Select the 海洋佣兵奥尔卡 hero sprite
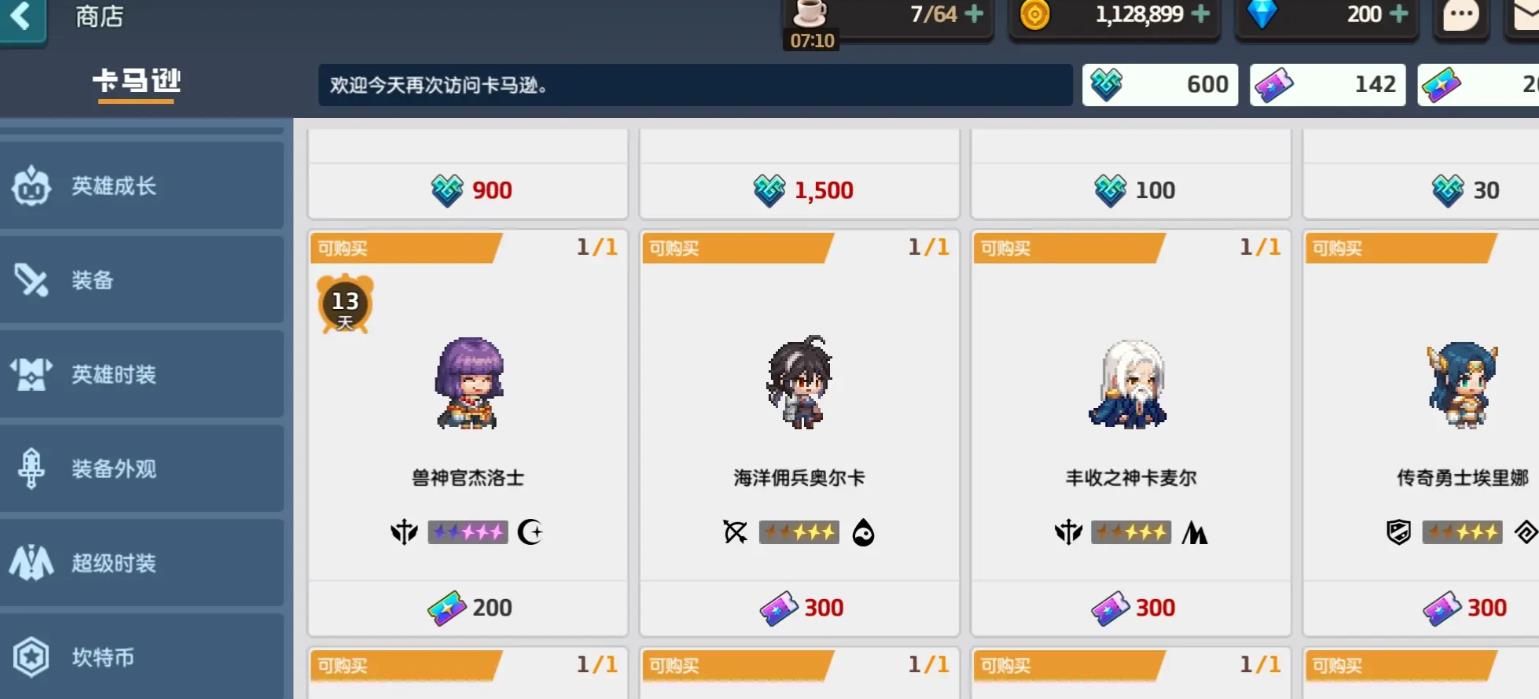 pyautogui.click(x=800, y=383)
